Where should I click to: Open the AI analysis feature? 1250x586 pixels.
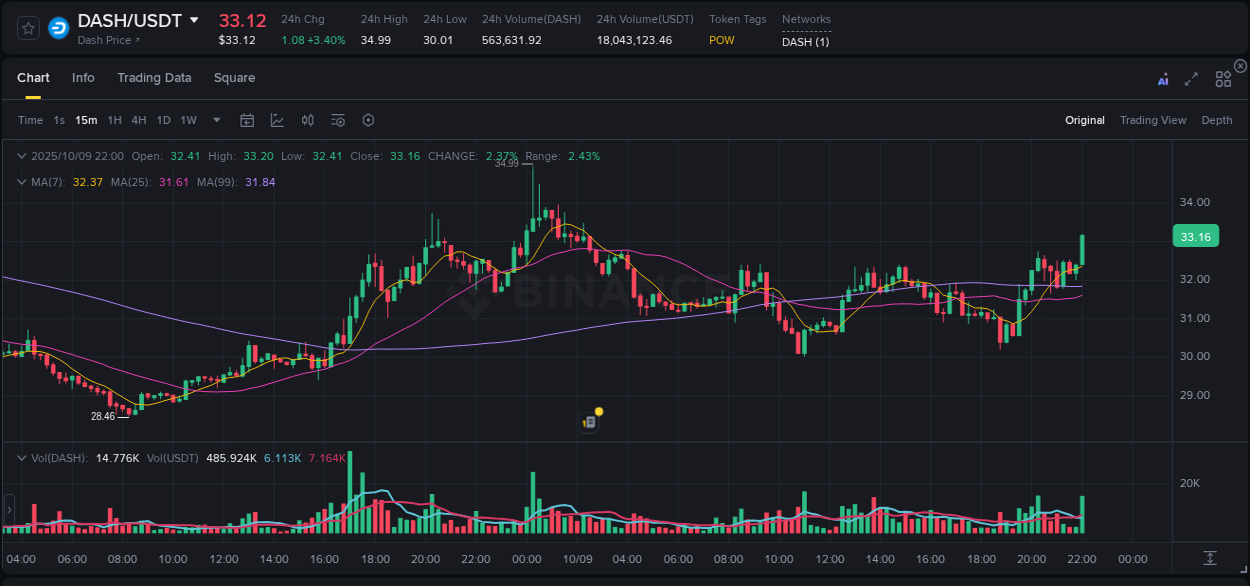click(1163, 78)
